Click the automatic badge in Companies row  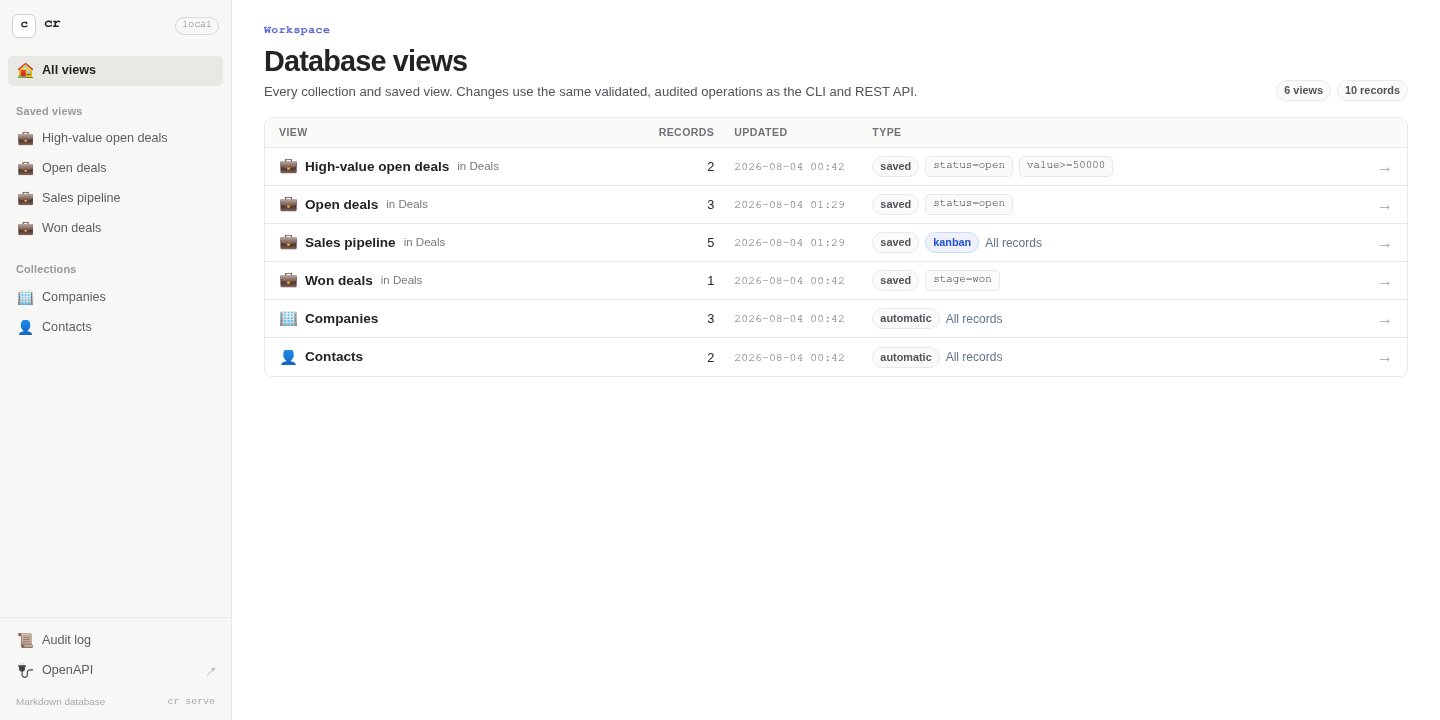coord(906,318)
